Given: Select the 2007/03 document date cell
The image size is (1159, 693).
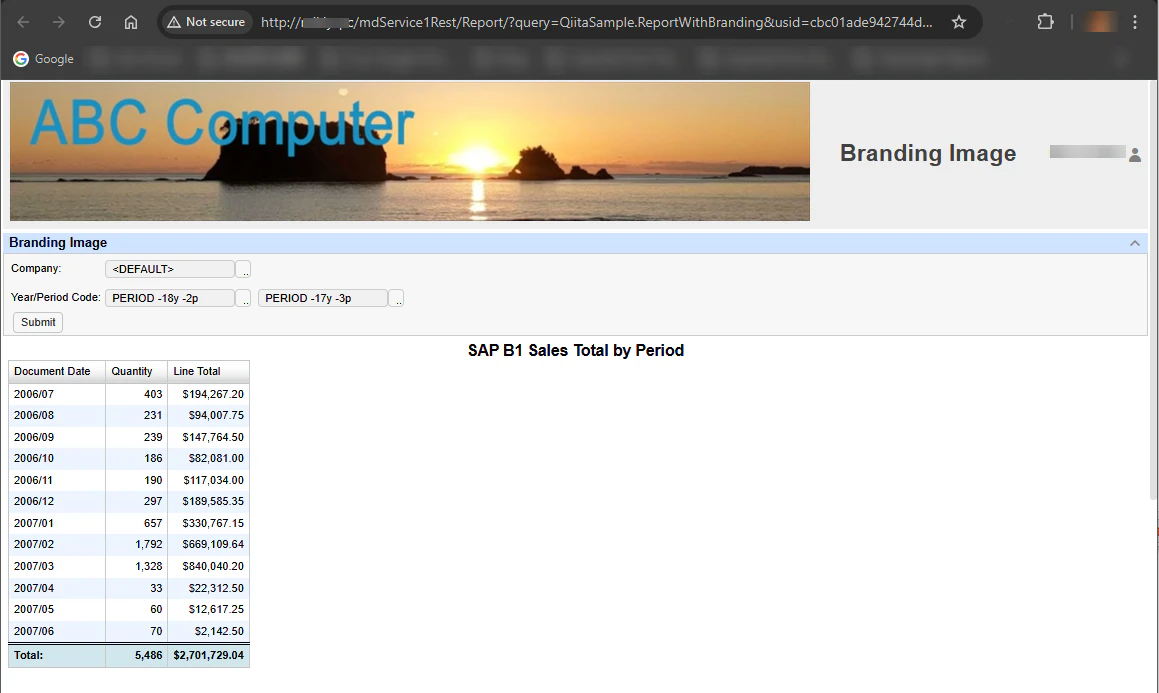Looking at the screenshot, I should [57, 566].
